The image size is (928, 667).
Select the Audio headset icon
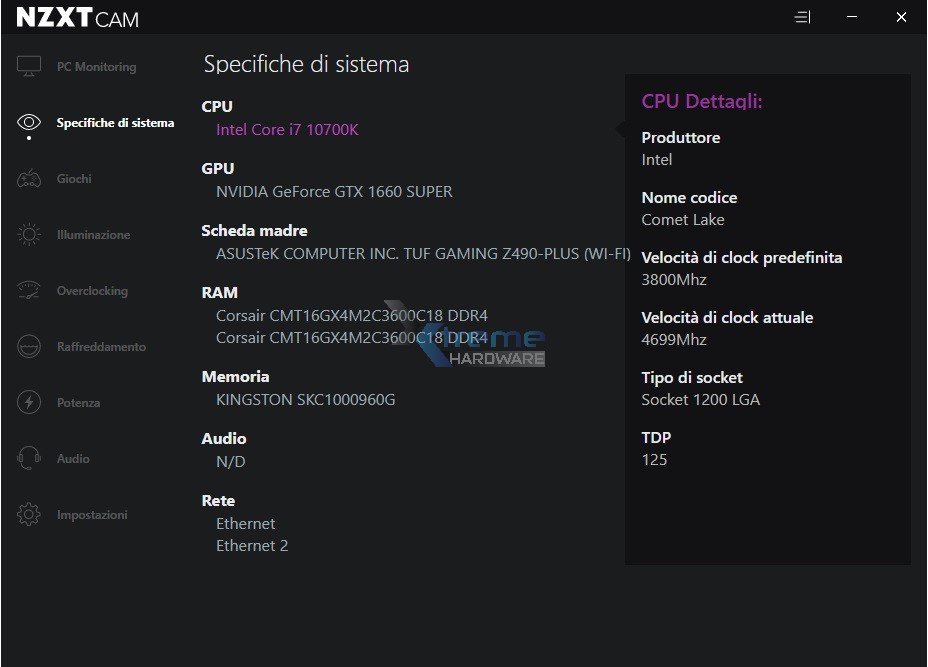(x=29, y=459)
